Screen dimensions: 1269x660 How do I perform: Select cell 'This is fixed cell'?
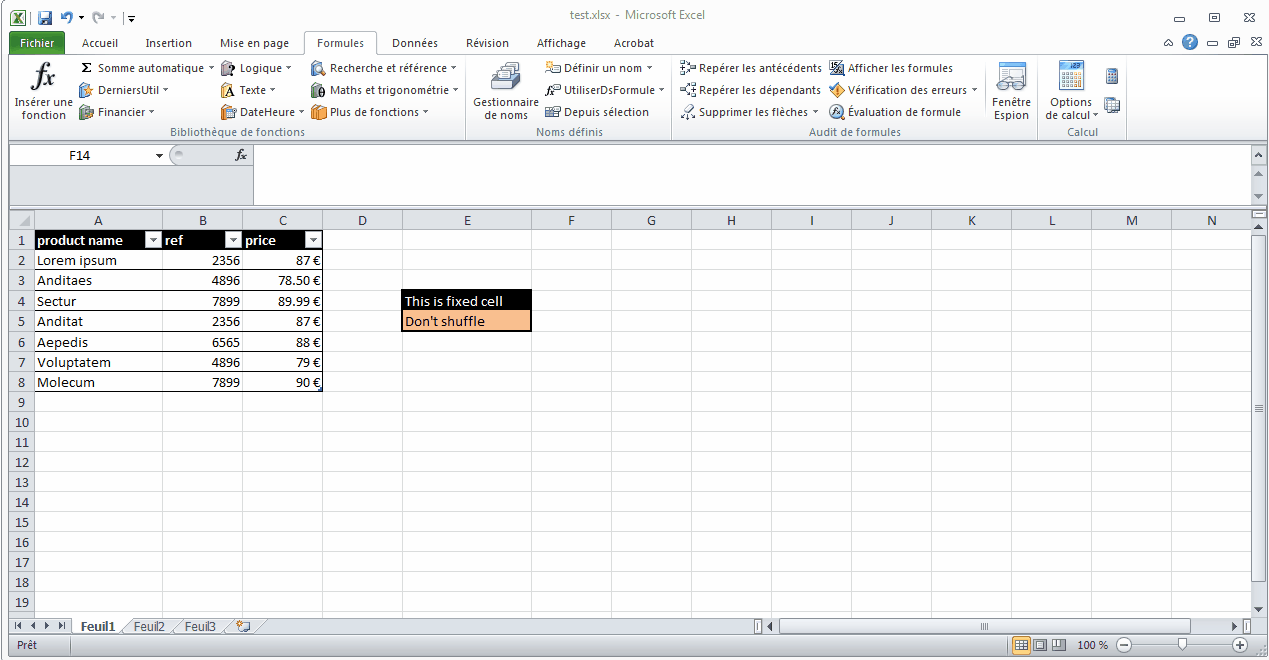[467, 300]
